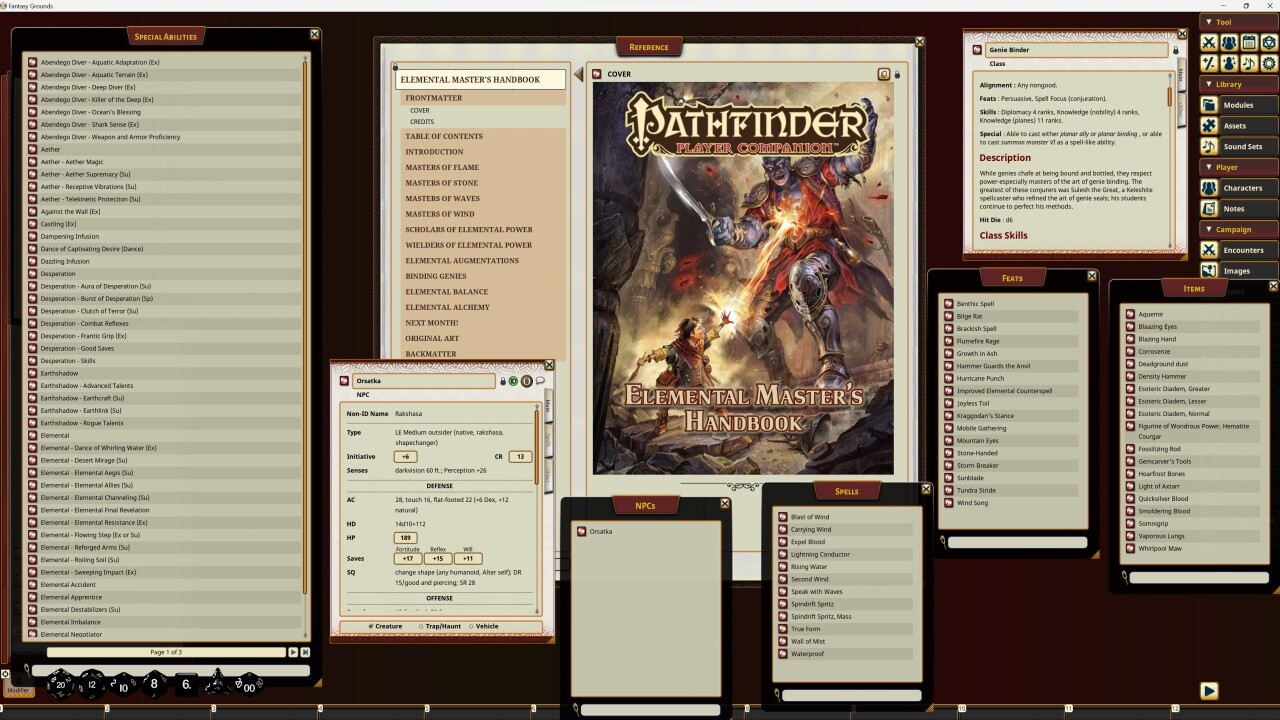Click the music note sound icon

click(1248, 63)
